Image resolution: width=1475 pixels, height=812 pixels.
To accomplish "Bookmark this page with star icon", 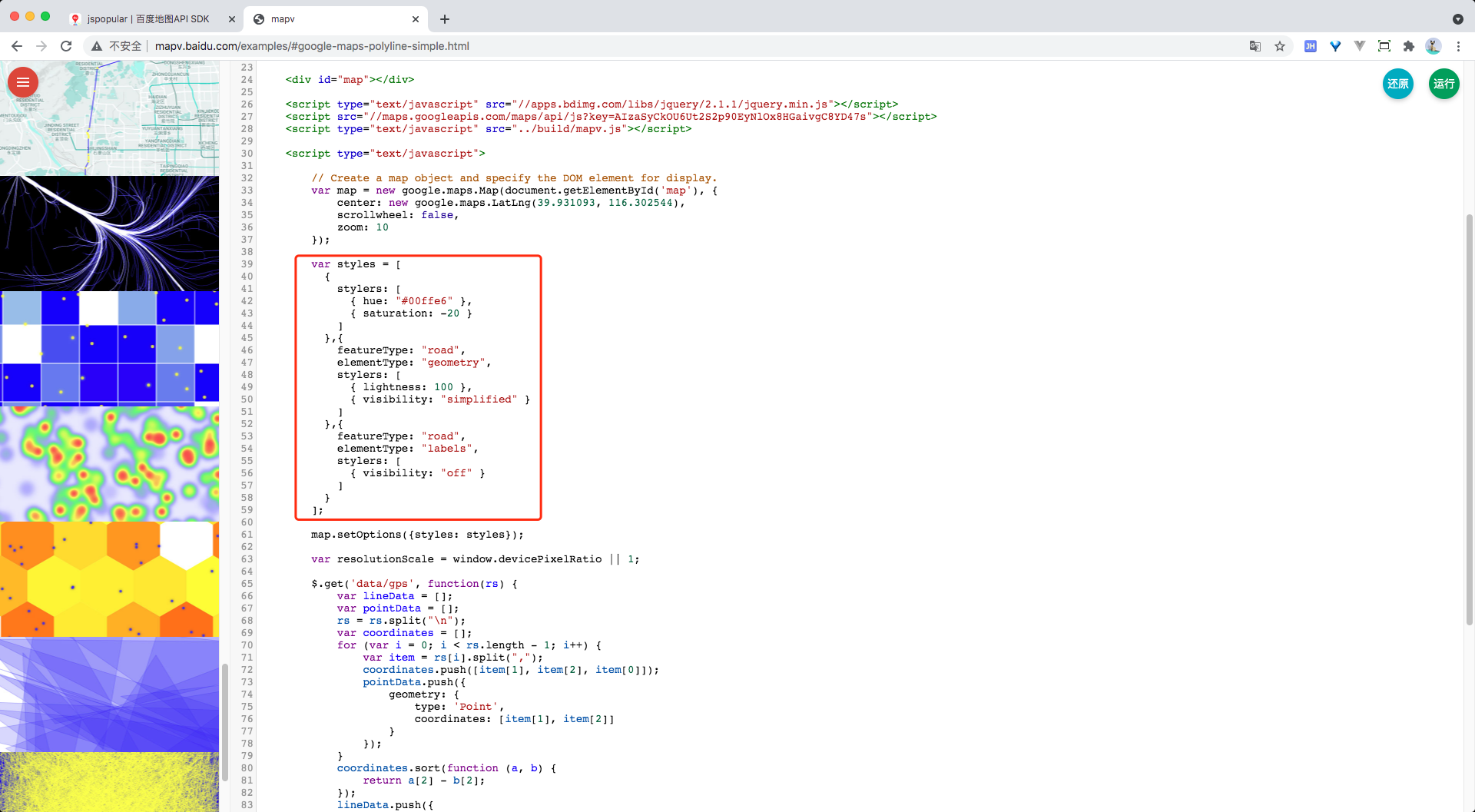I will tap(1280, 46).
